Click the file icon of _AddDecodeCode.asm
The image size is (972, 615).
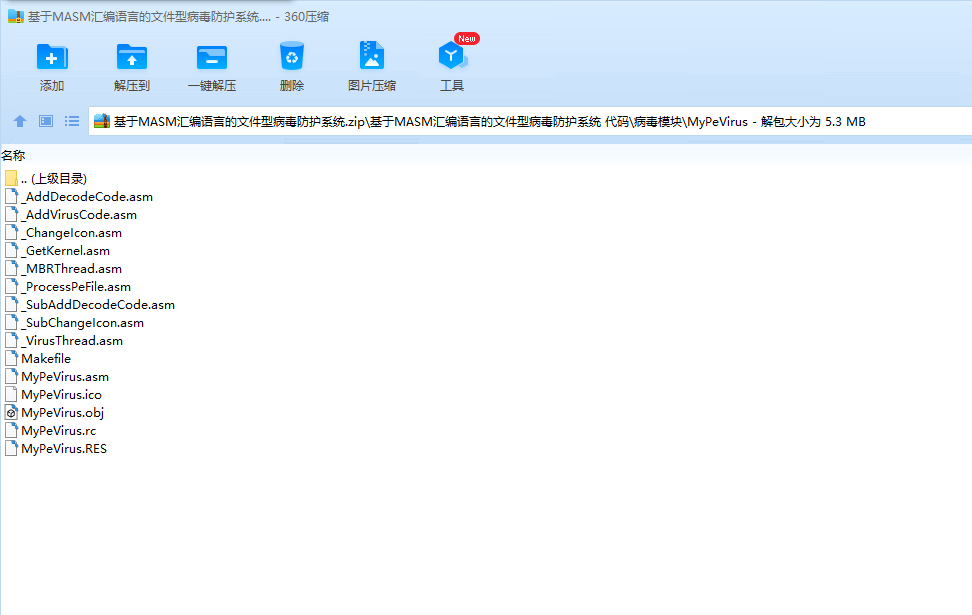(11, 197)
